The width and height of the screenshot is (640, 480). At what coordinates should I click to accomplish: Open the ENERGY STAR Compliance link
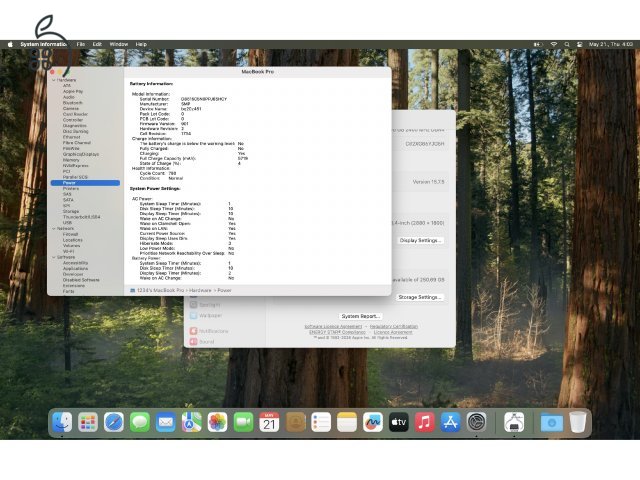pyautogui.click(x=337, y=332)
